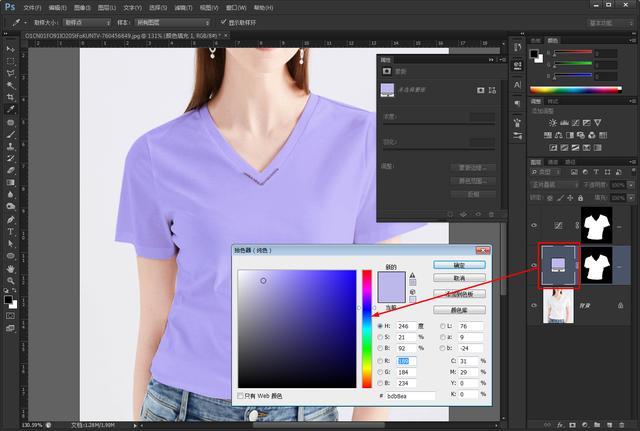
Task: Close the color picker dialog
Action: coord(483,250)
